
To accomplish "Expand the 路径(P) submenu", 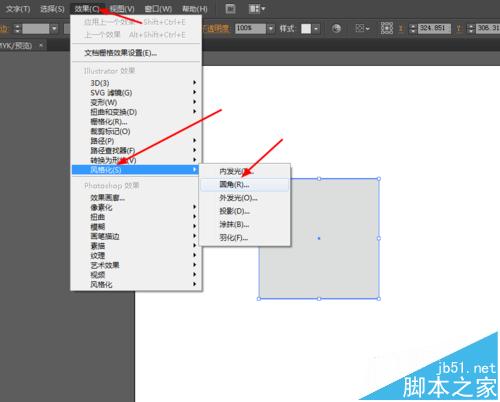I will pyautogui.click(x=136, y=141).
